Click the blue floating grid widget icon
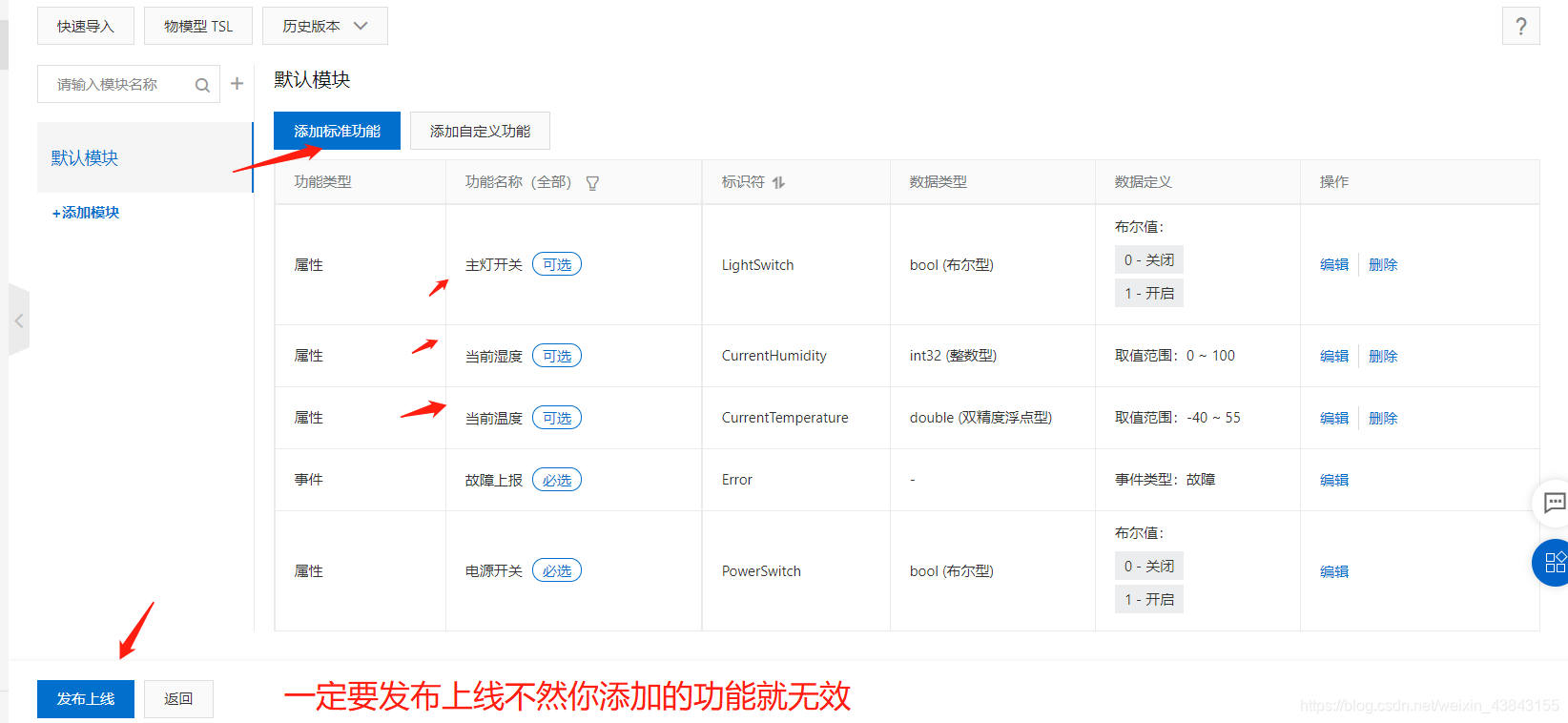 tap(1554, 562)
